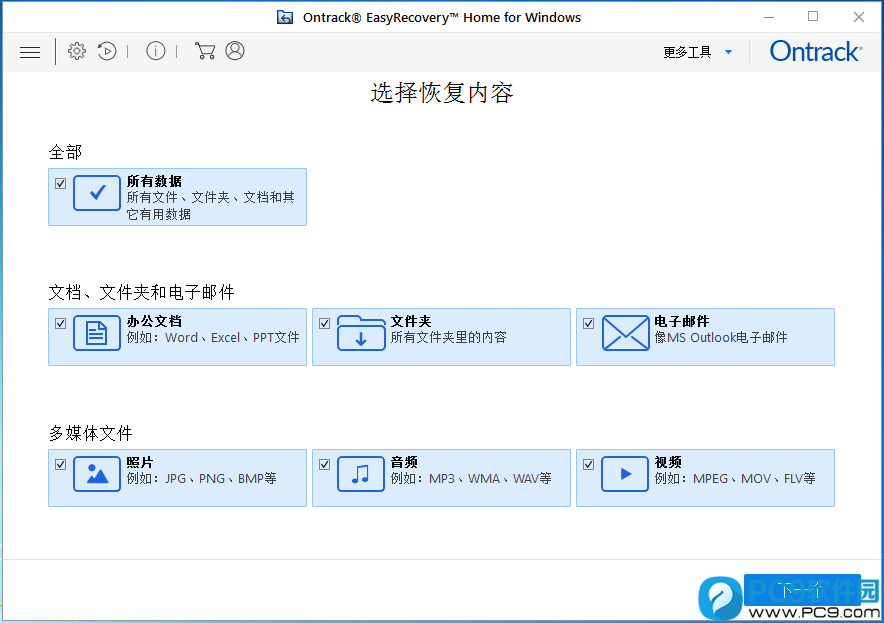Click the 办公文档 label

(154, 321)
